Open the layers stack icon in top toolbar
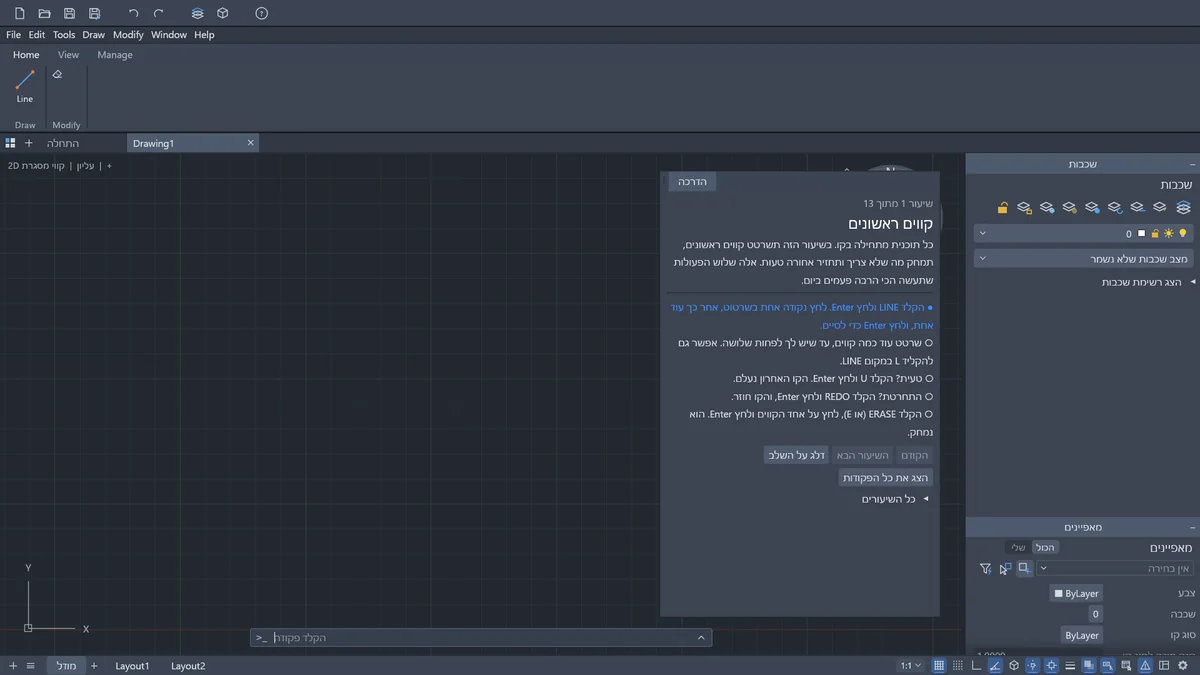This screenshot has height=675, width=1200. click(197, 13)
